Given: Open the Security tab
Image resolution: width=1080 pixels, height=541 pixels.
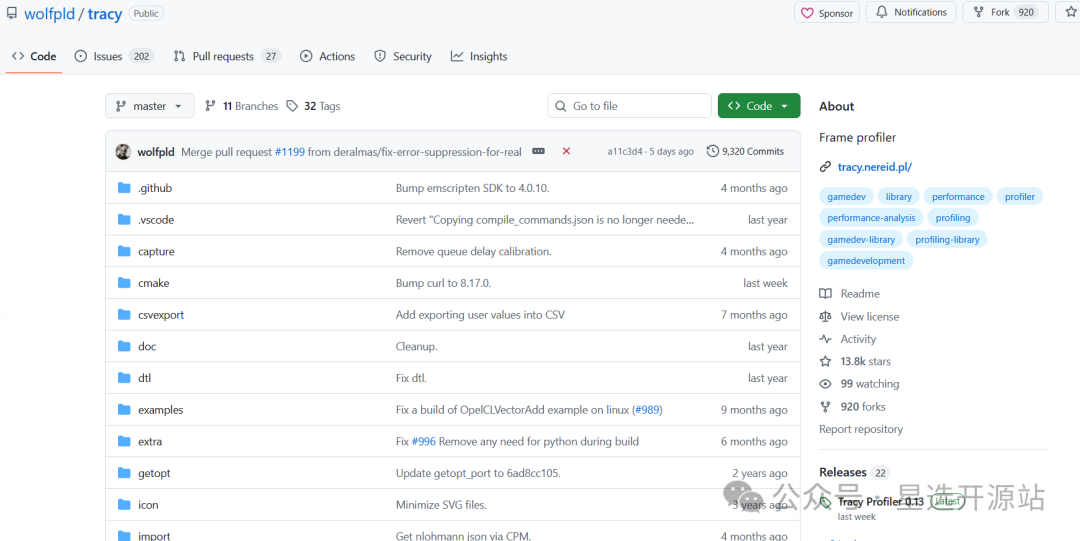Looking at the screenshot, I should pos(403,57).
